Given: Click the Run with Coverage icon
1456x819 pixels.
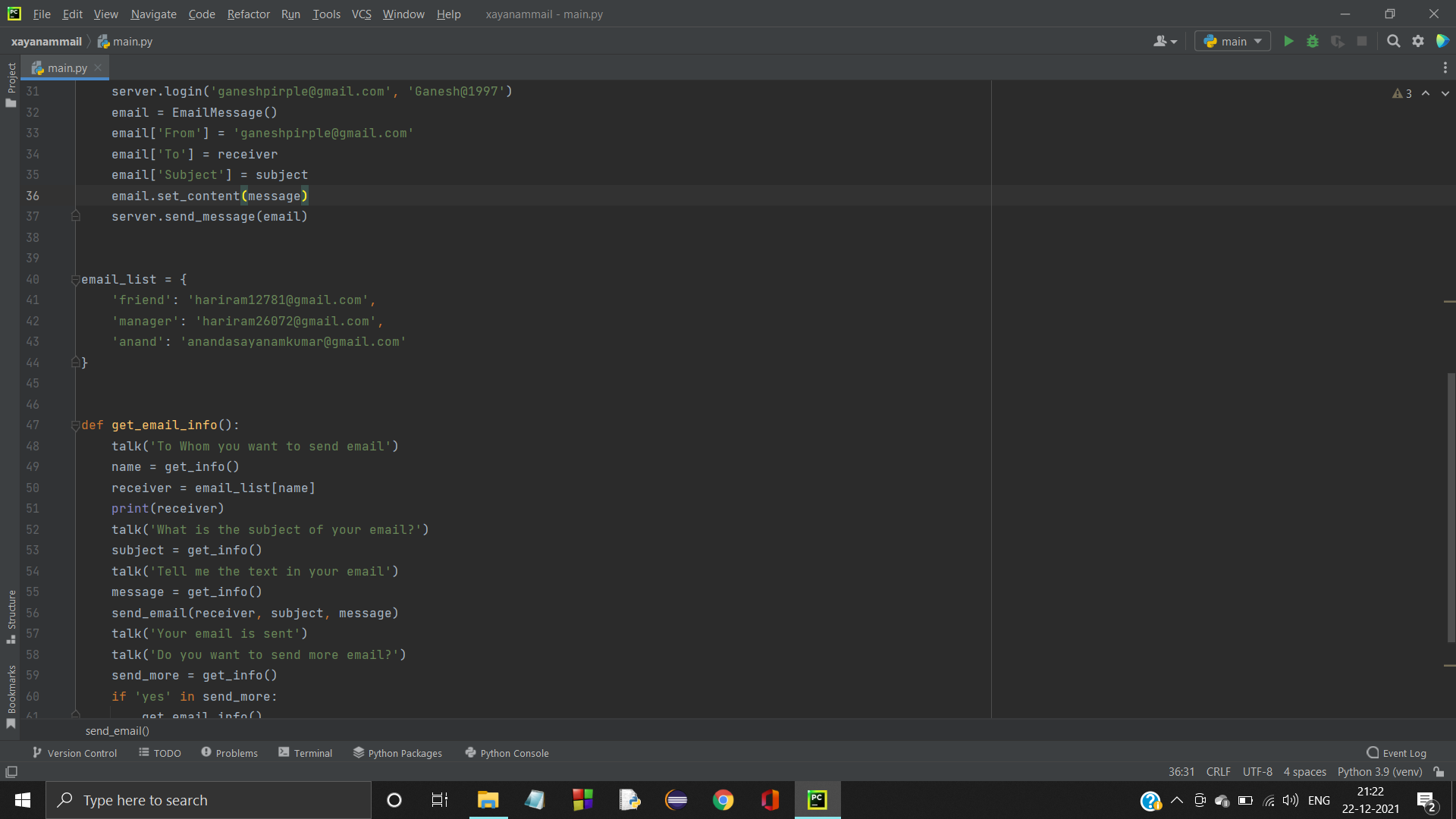Looking at the screenshot, I should coord(1337,41).
